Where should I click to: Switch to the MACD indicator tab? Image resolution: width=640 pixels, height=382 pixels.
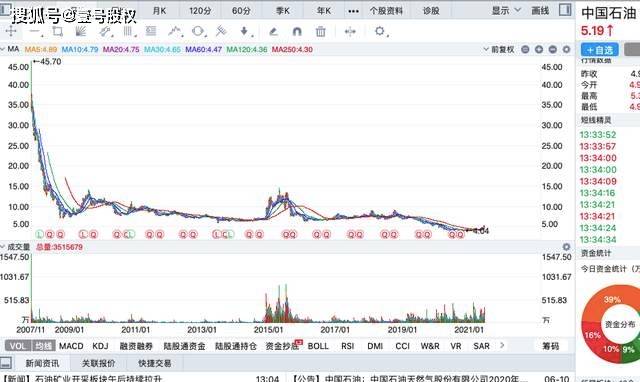[71, 346]
